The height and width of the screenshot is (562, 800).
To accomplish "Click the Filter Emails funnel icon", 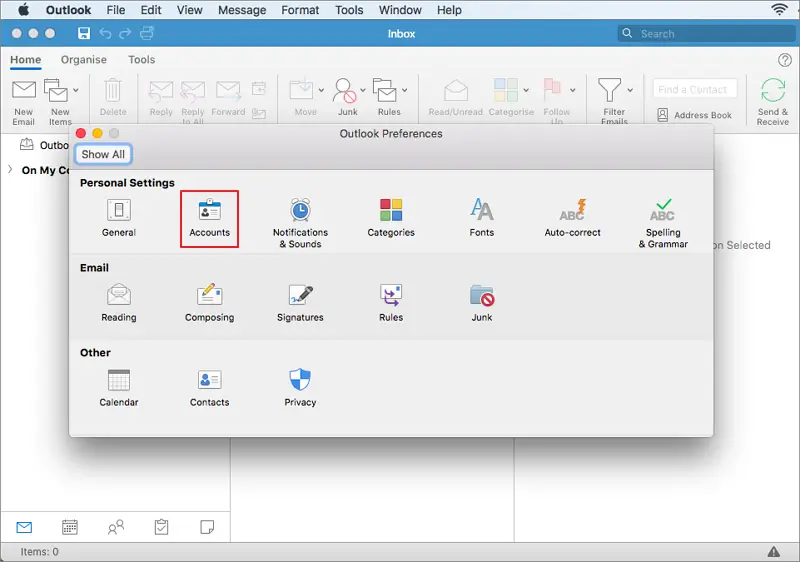I will [x=610, y=90].
